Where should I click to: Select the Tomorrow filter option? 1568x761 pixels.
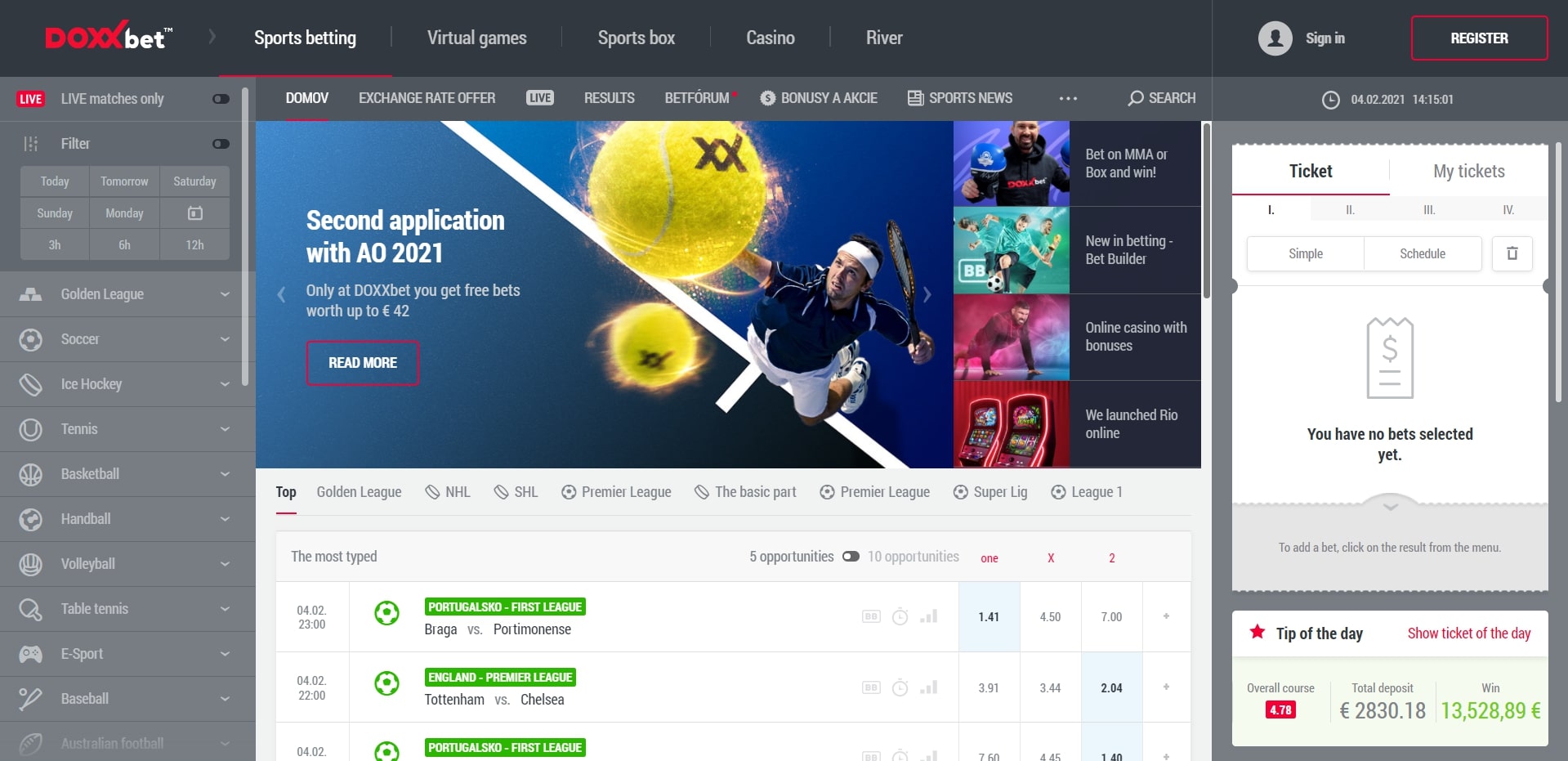(x=124, y=181)
